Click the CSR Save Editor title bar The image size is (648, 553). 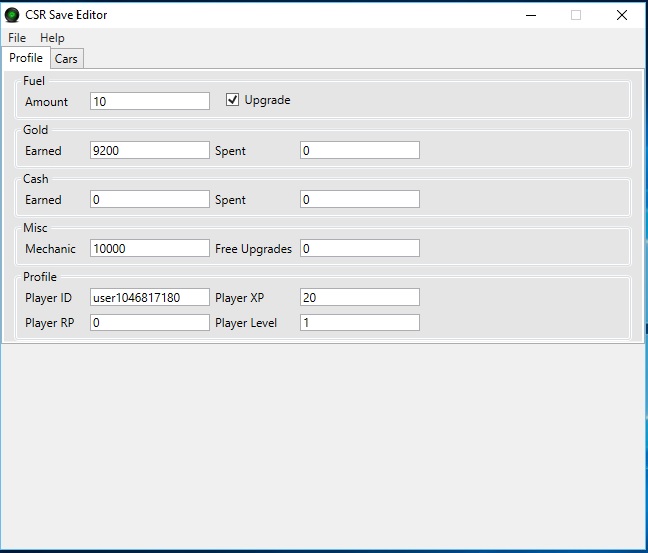click(x=300, y=15)
